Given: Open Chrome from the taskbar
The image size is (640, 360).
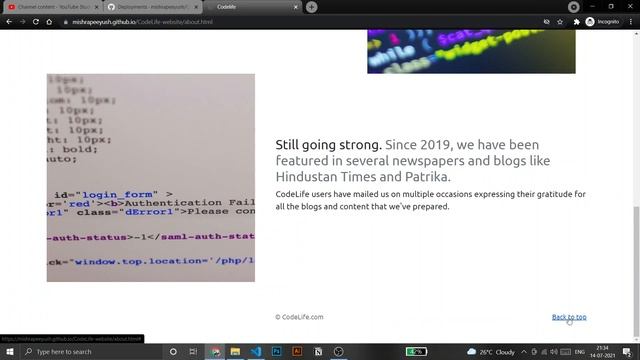Looking at the screenshot, I should [x=215, y=351].
